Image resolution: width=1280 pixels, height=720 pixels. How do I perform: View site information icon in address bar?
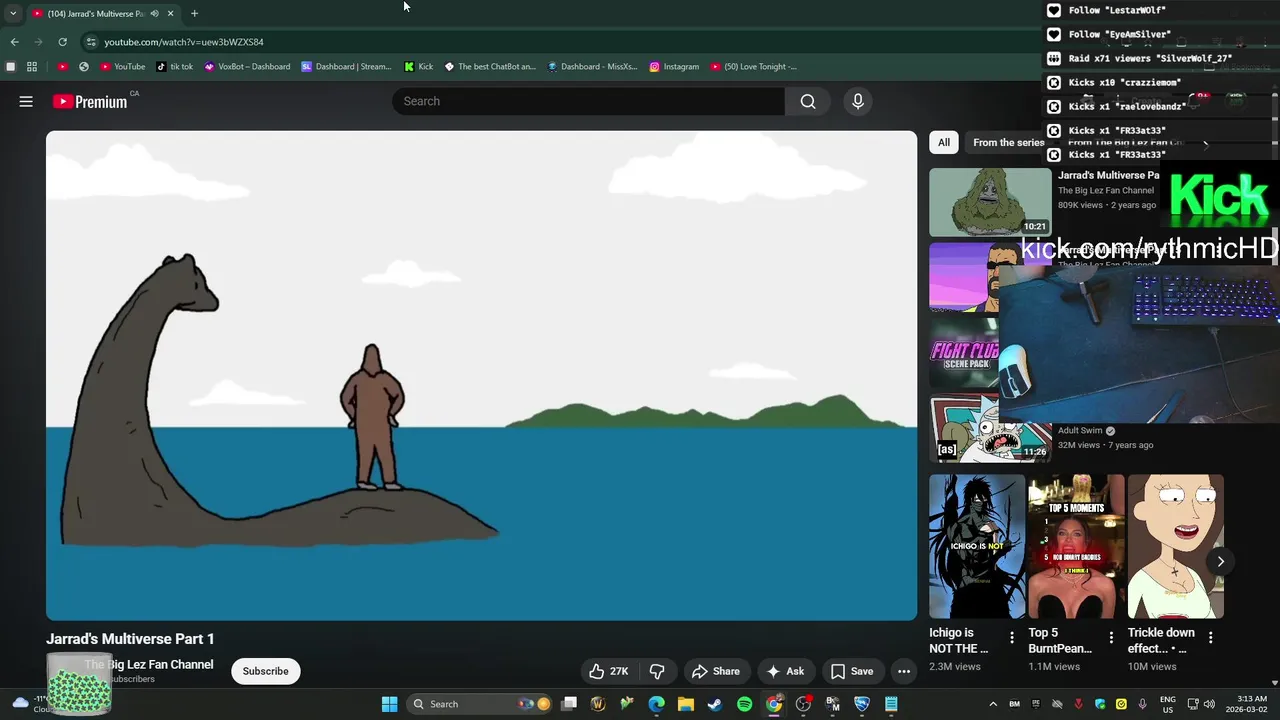point(91,42)
